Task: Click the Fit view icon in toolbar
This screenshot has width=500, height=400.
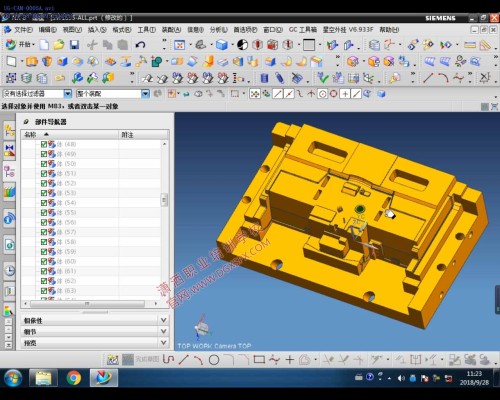Action: (179, 45)
